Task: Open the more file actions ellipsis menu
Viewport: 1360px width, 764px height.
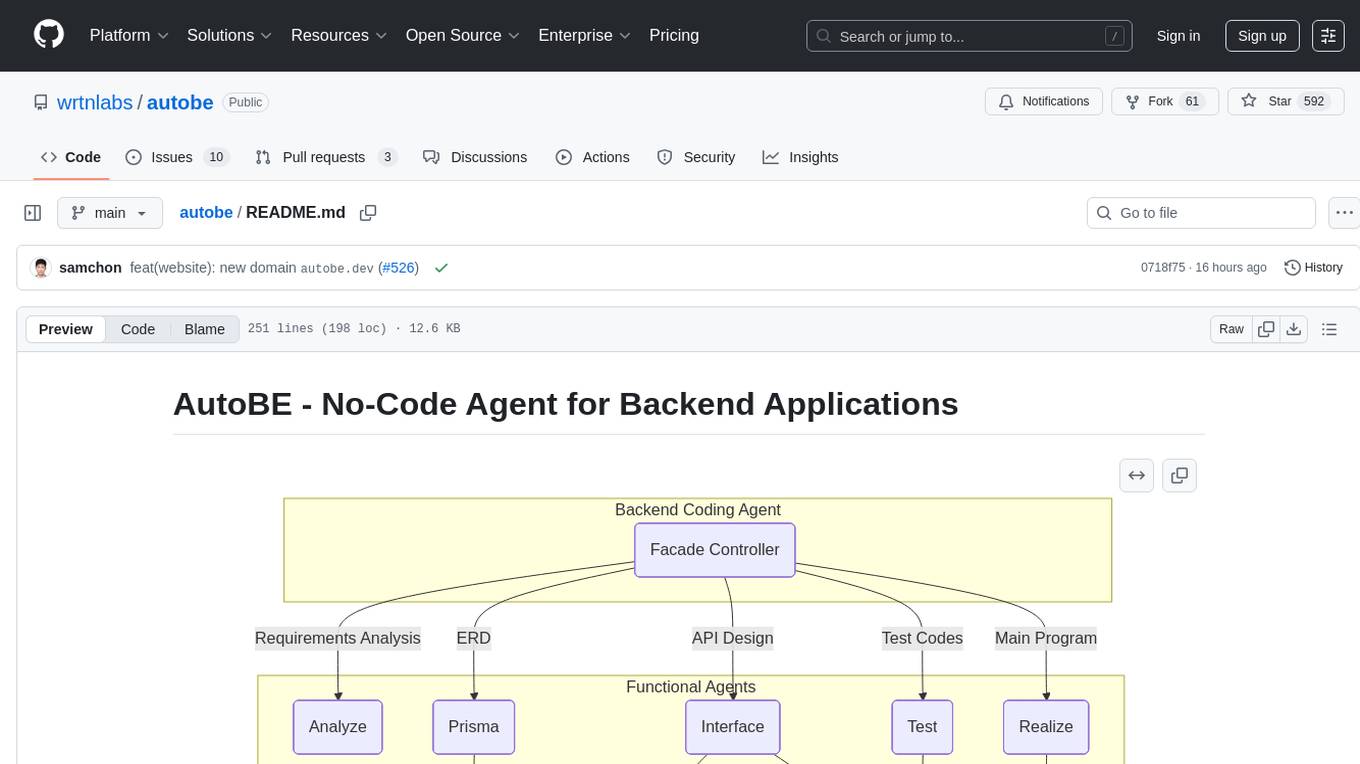Action: coord(1344,213)
